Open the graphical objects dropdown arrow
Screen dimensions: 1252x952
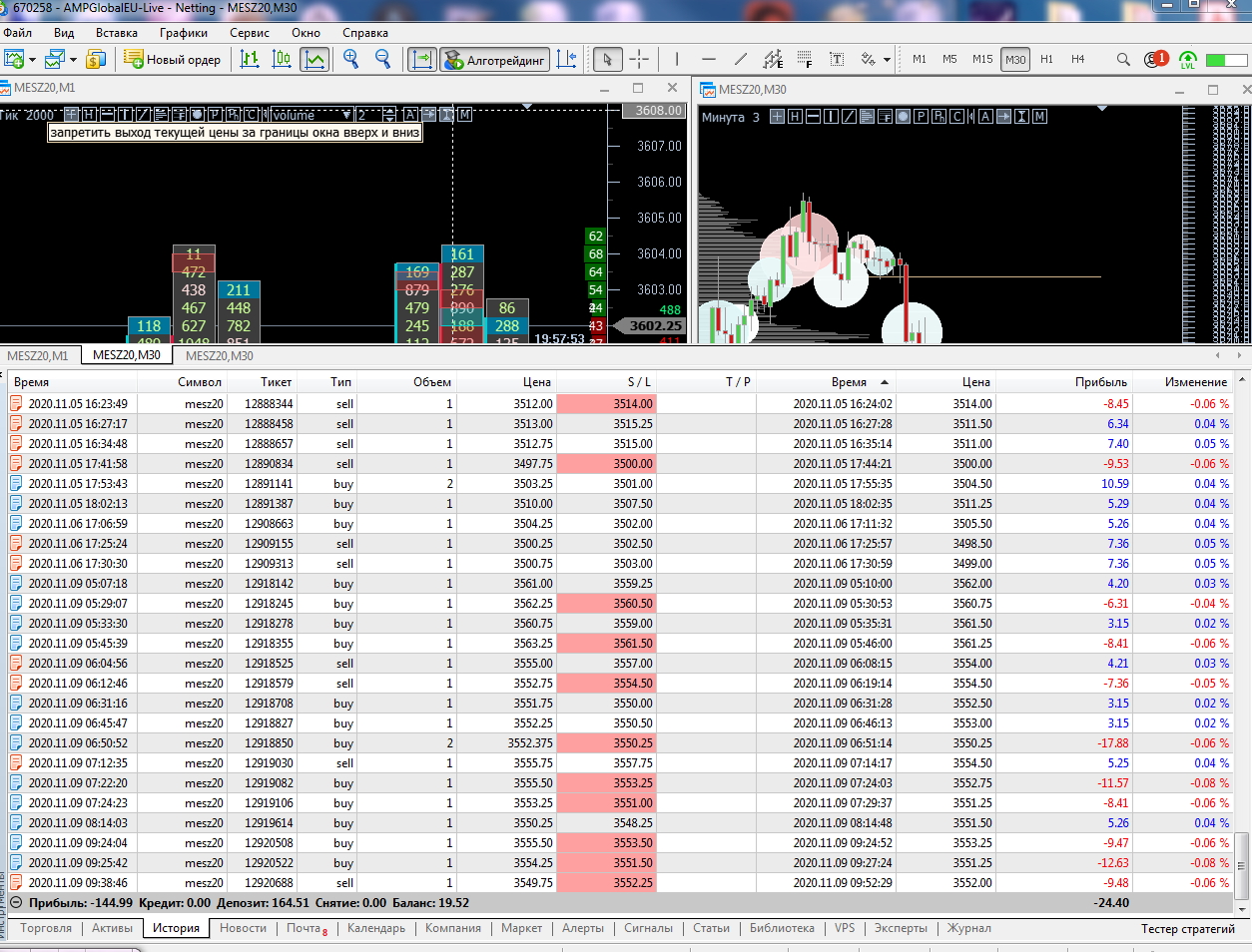(887, 60)
